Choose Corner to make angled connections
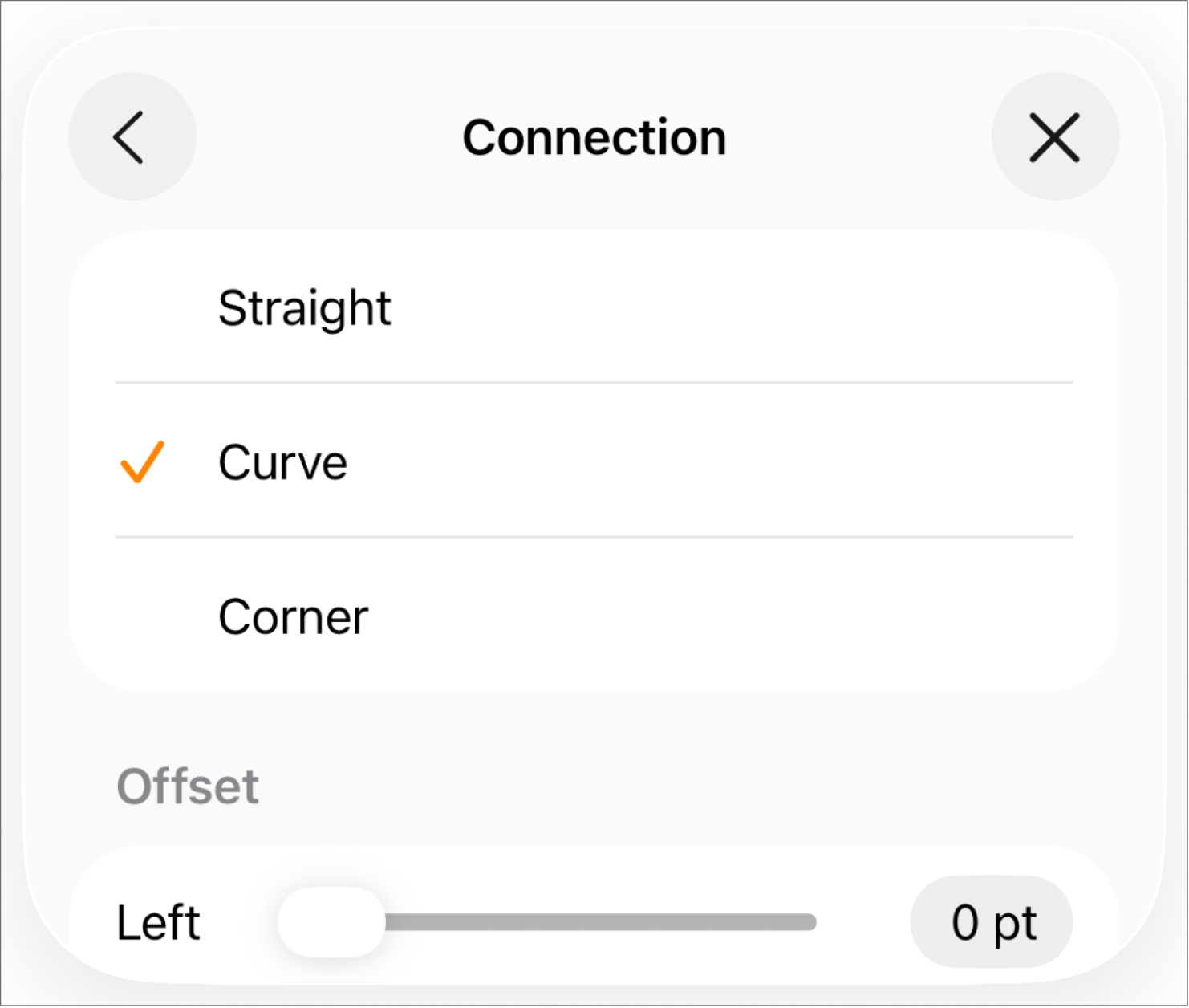The height and width of the screenshot is (1008, 1189). (x=291, y=616)
